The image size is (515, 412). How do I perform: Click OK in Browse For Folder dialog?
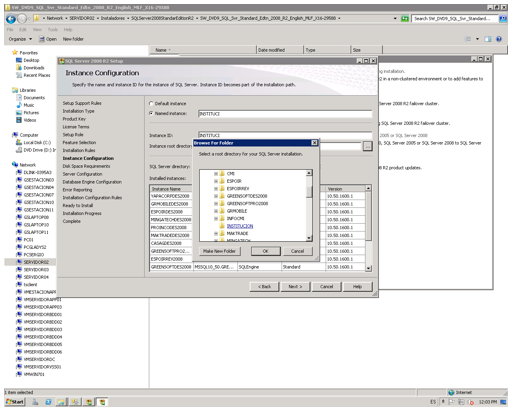click(266, 251)
